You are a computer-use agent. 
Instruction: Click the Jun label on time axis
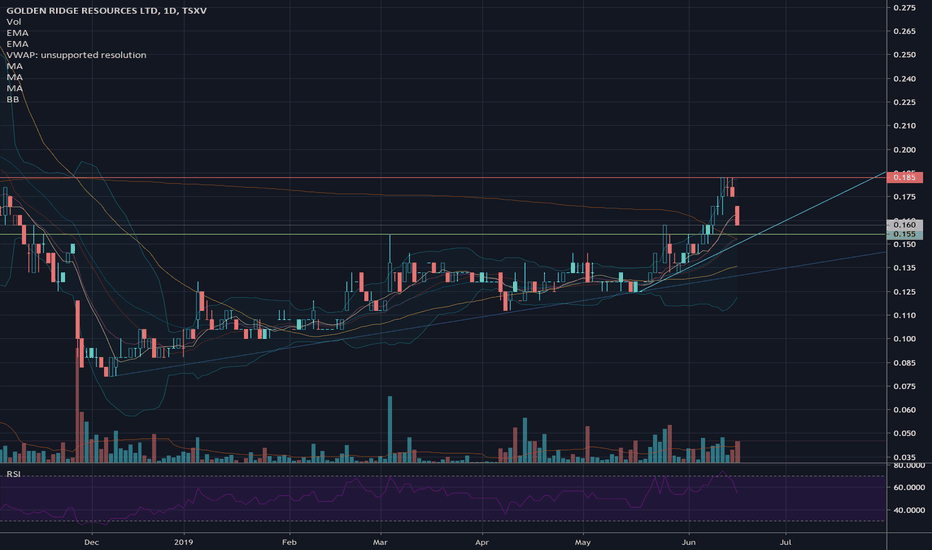(688, 542)
